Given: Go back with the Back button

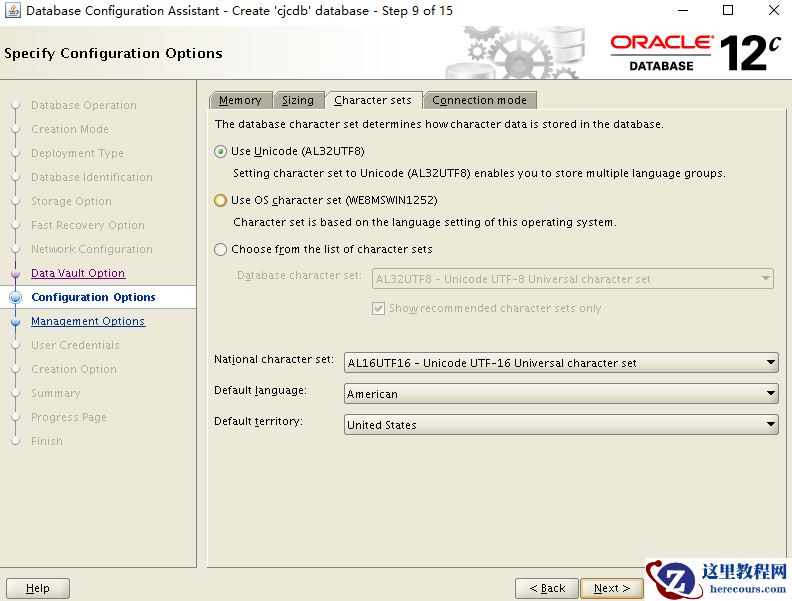Looking at the screenshot, I should pos(547,588).
